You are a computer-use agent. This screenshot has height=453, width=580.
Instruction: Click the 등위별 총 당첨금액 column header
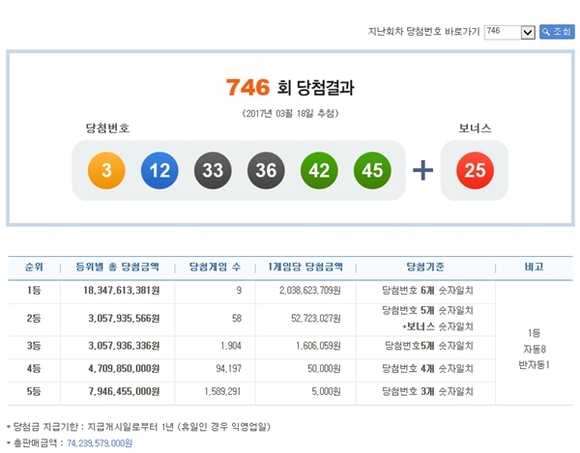(x=118, y=267)
